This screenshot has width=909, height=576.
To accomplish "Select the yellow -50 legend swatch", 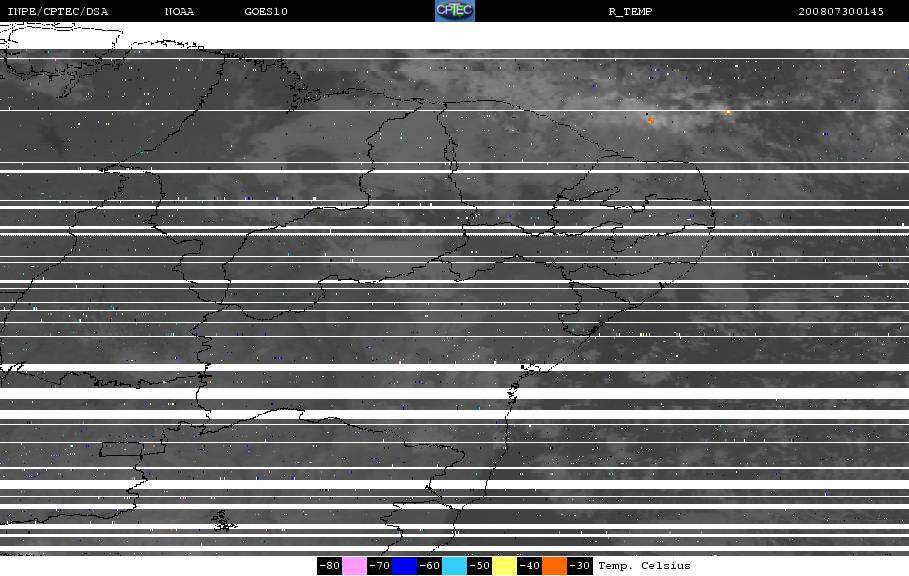I will [x=504, y=566].
